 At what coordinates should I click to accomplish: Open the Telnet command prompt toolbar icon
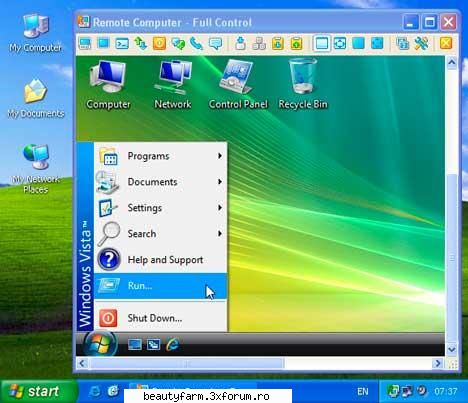pos(122,44)
